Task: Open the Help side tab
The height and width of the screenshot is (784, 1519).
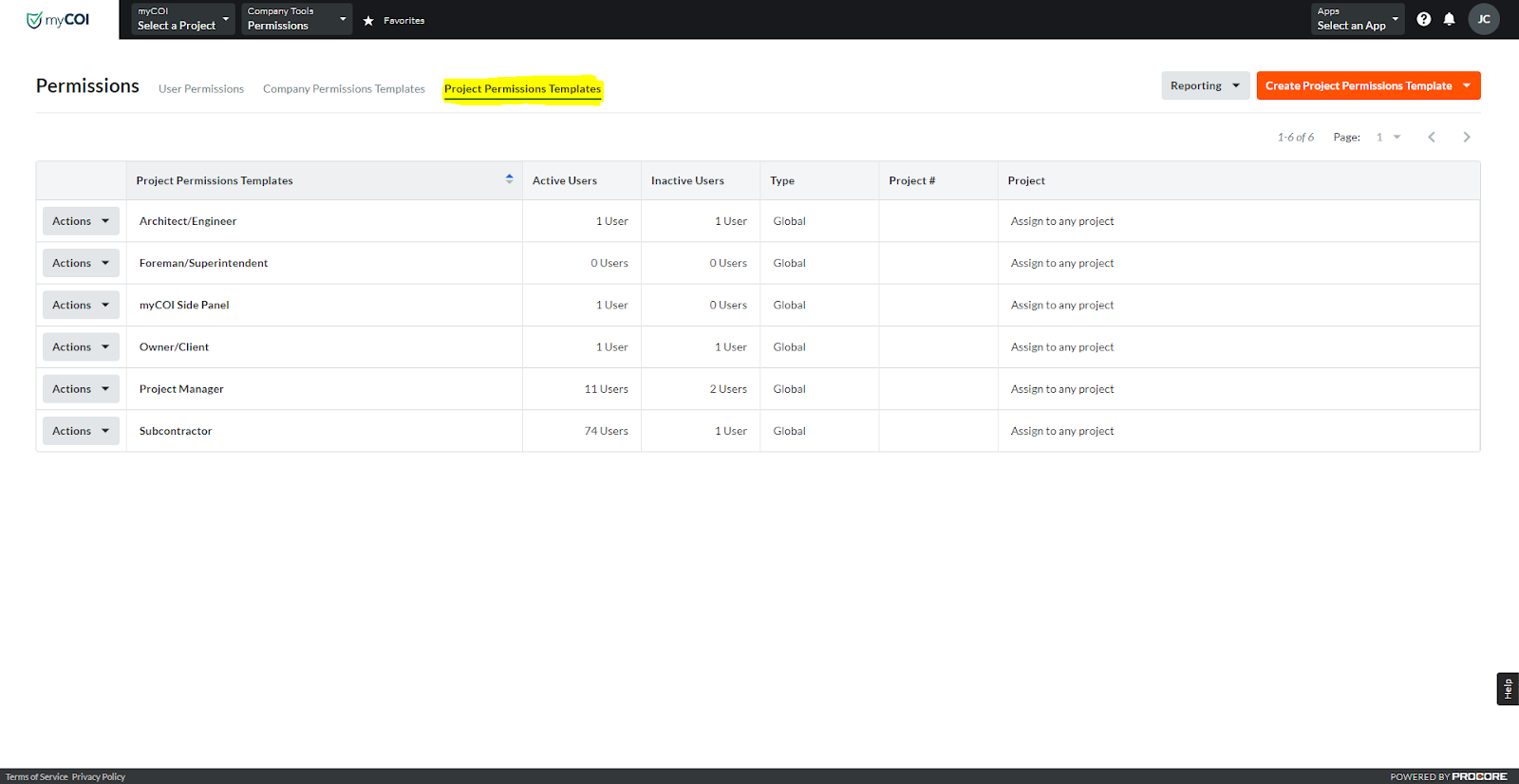Action: (1508, 689)
